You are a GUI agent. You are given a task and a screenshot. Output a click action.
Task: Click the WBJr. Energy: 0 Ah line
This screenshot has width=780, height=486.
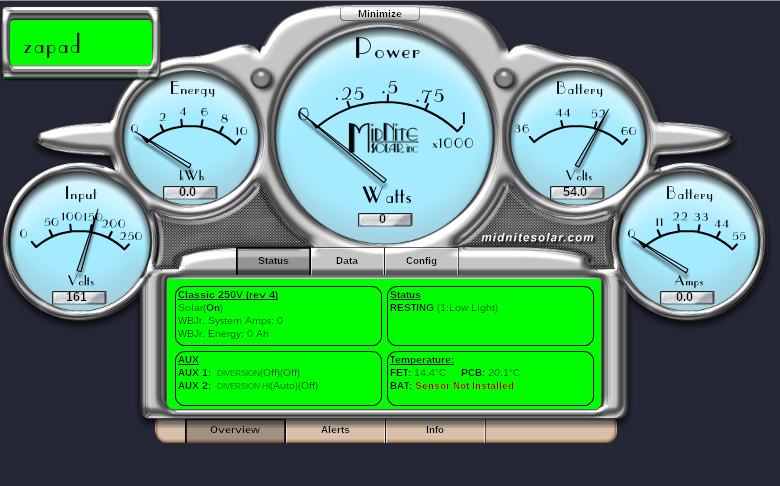pos(223,334)
